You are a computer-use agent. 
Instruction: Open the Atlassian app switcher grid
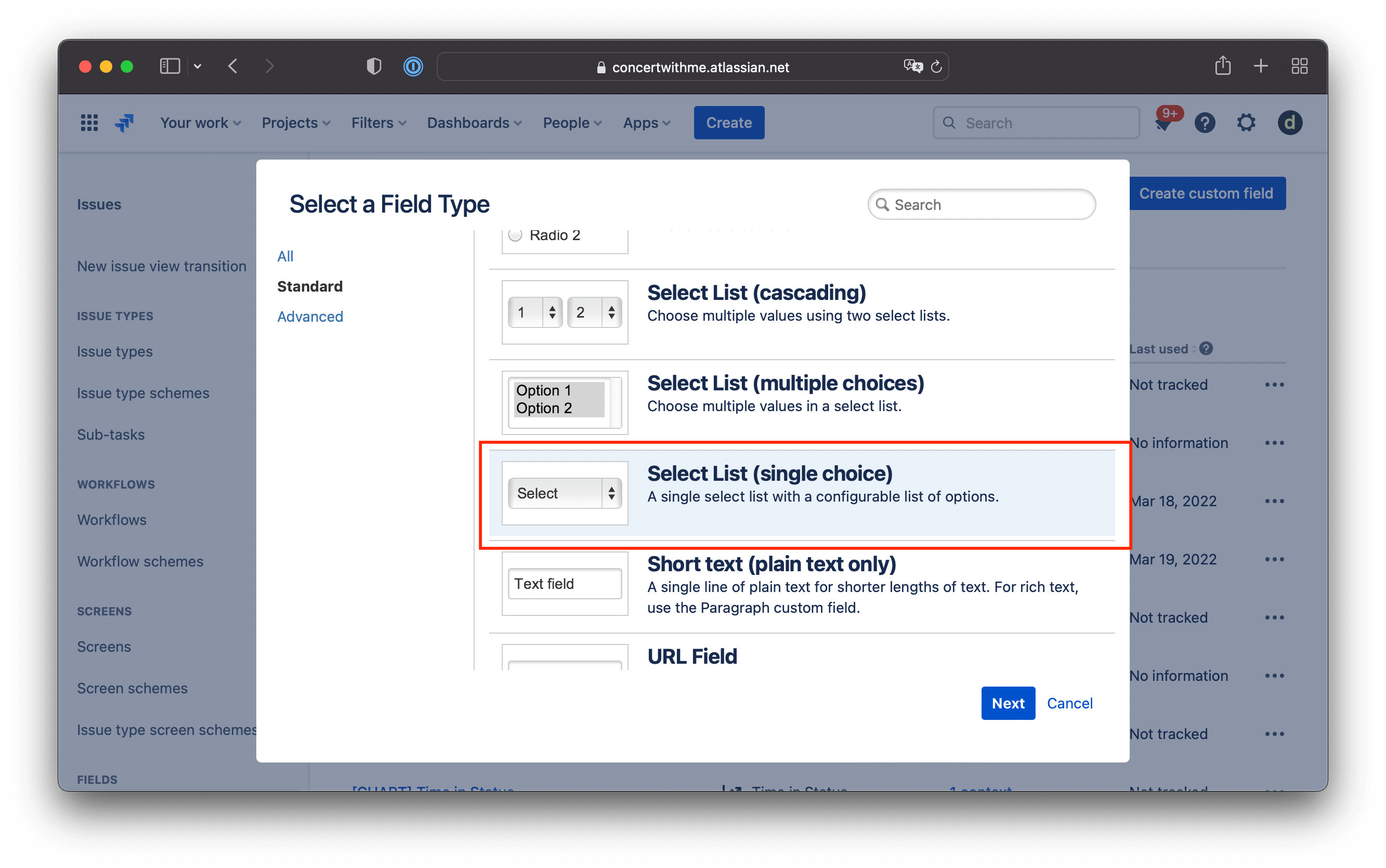click(88, 122)
